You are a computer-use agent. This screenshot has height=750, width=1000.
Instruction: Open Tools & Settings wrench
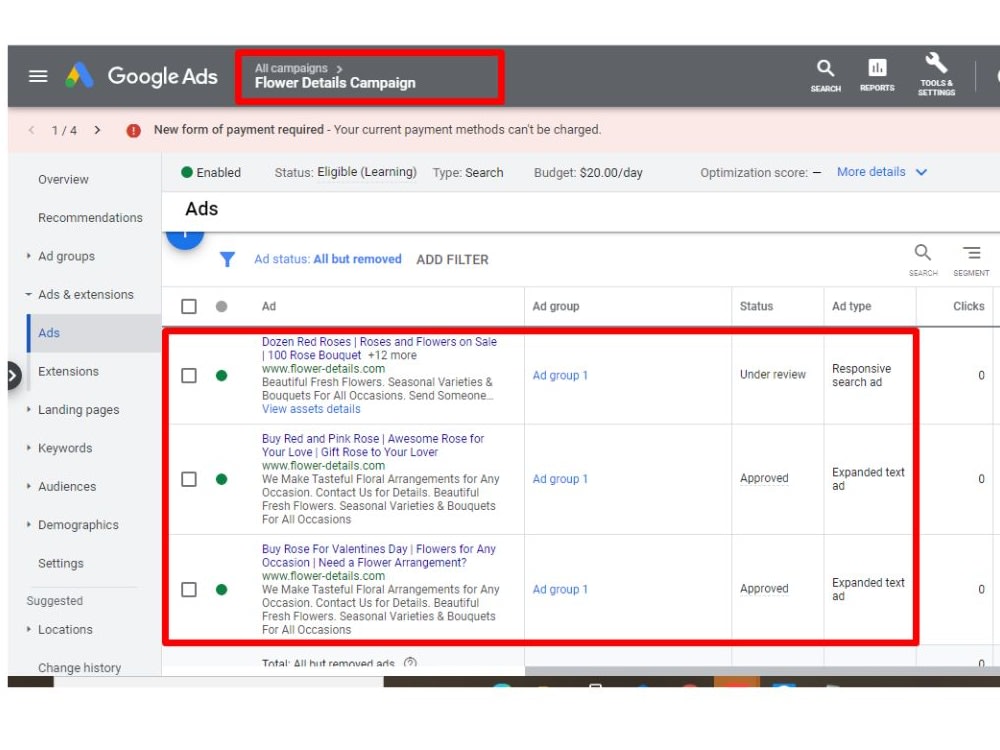[x=936, y=75]
